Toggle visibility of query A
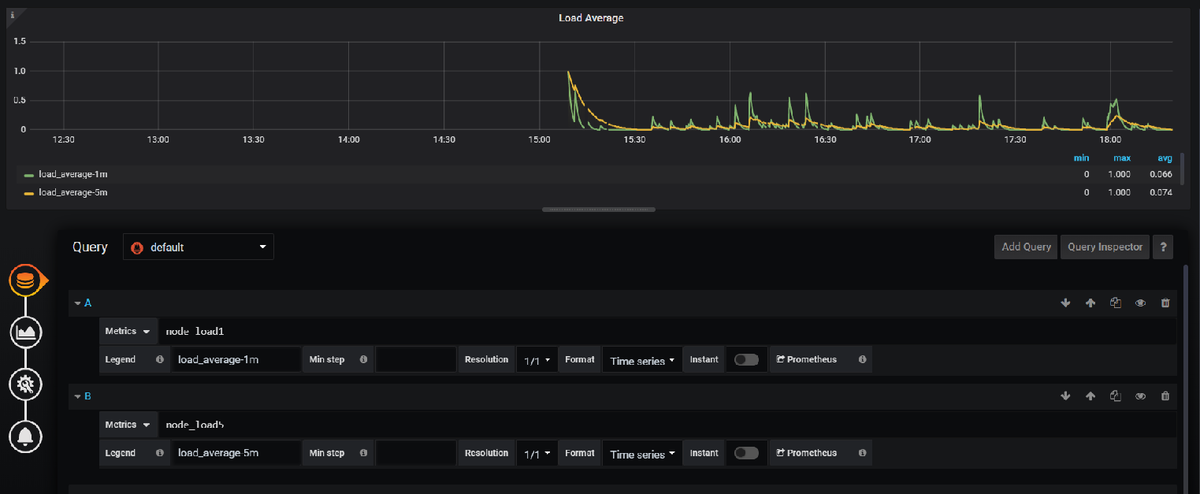The height and width of the screenshot is (494, 1200). click(x=1140, y=303)
